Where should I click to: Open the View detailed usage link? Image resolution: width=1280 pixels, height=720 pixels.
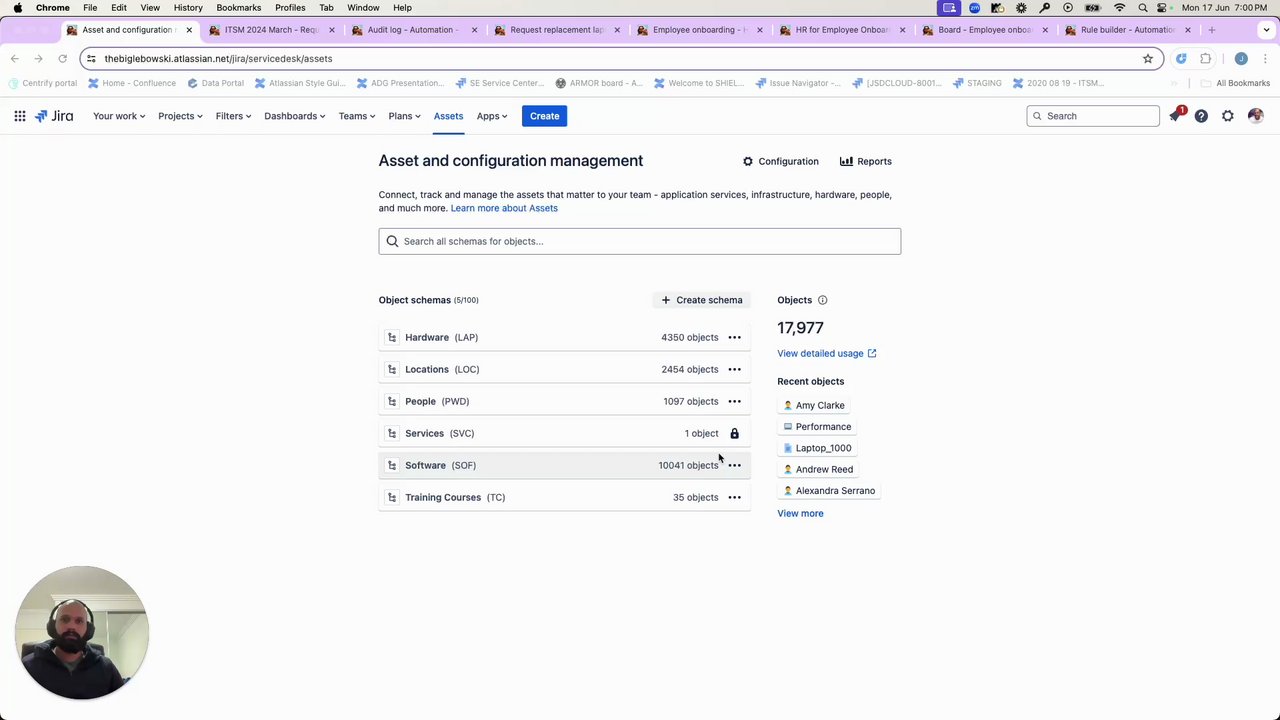coord(827,353)
